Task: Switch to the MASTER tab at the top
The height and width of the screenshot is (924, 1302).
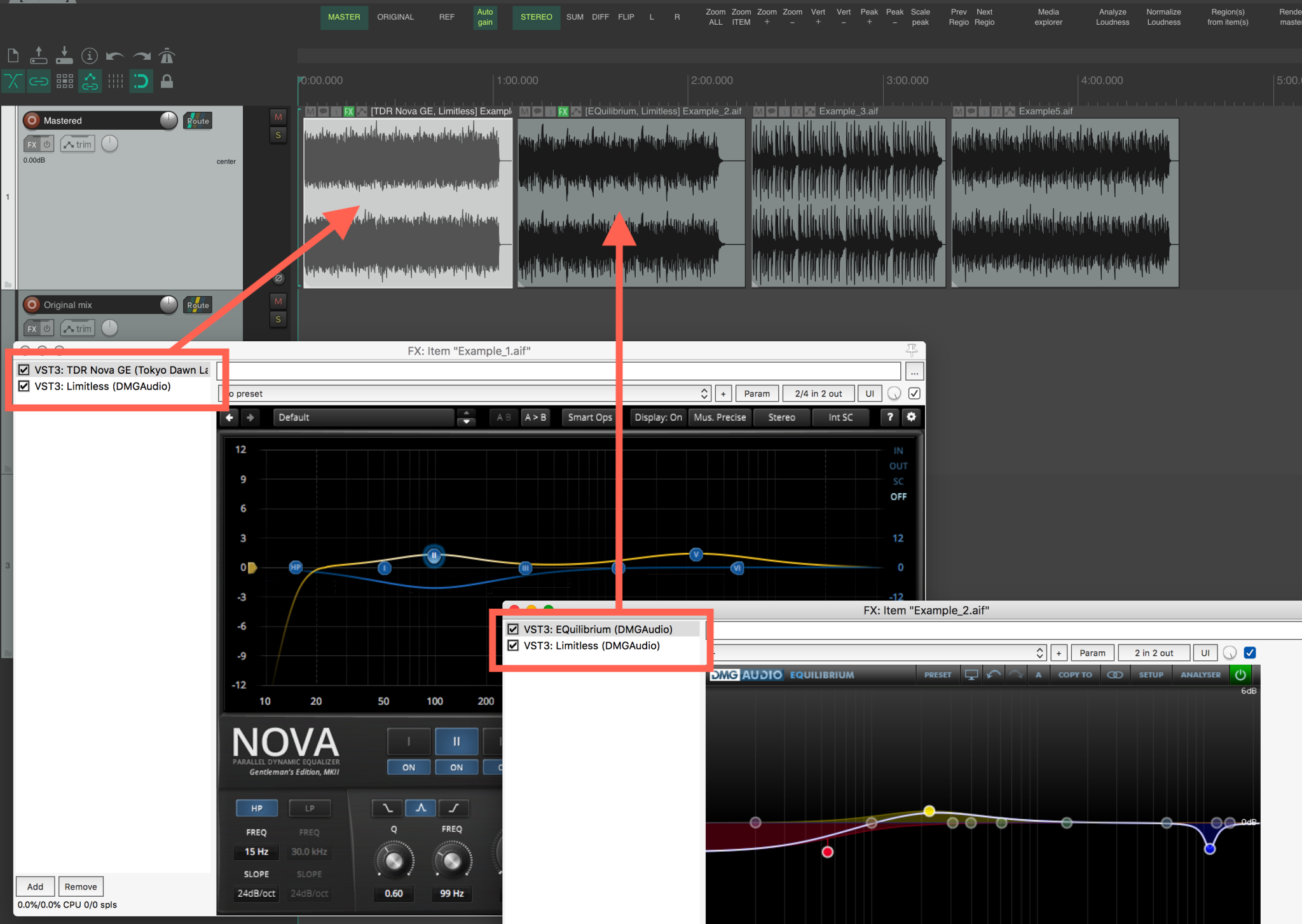Action: tap(344, 17)
